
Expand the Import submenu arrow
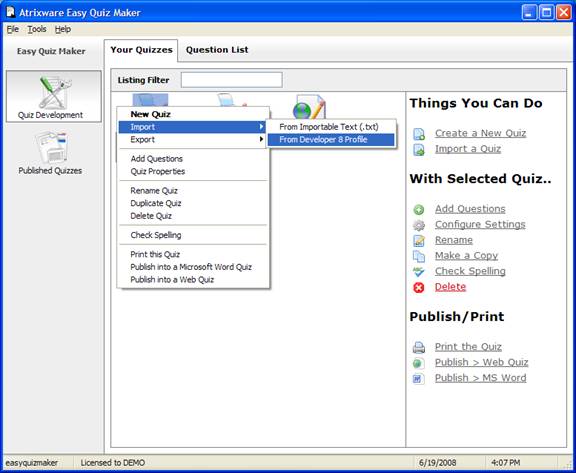tap(261, 127)
